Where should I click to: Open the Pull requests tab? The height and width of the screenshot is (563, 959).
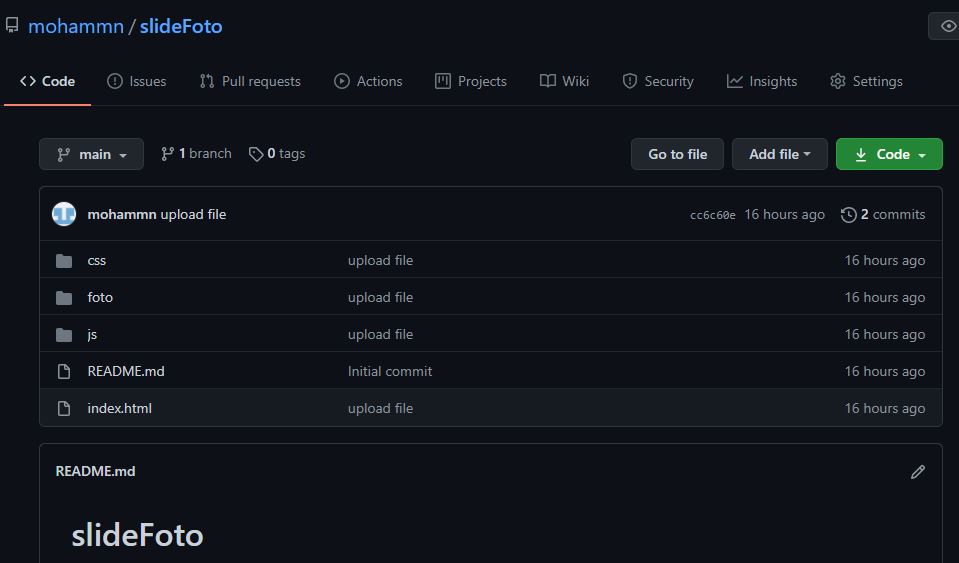point(250,81)
